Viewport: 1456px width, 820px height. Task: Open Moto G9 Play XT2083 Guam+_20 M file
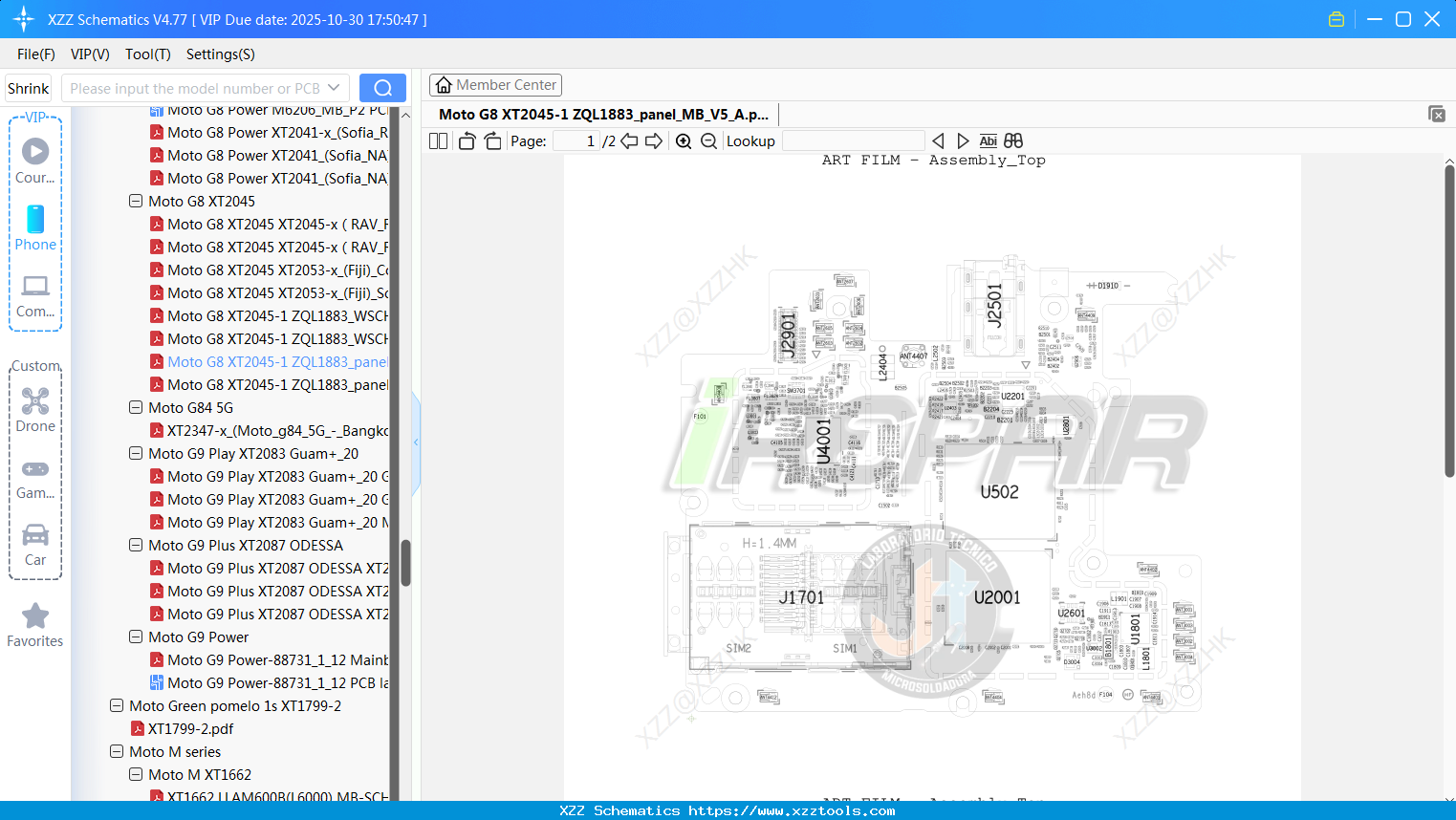point(277,523)
